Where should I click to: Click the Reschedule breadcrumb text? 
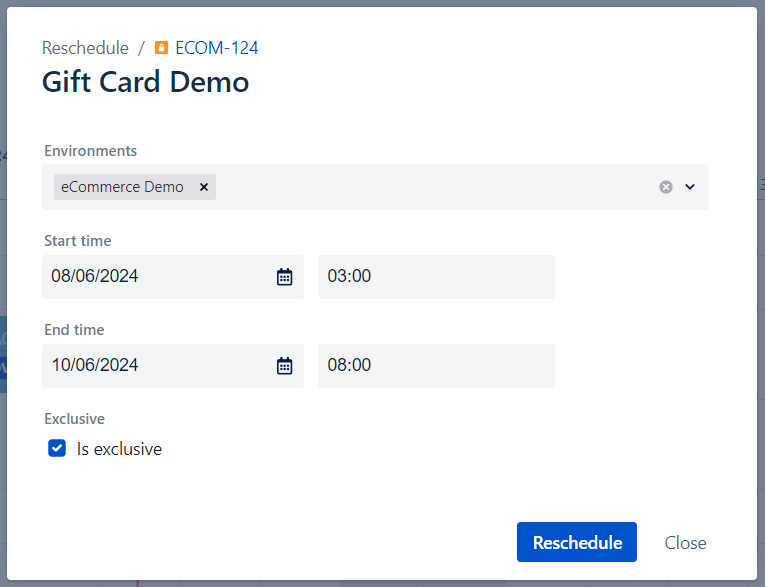pos(85,48)
